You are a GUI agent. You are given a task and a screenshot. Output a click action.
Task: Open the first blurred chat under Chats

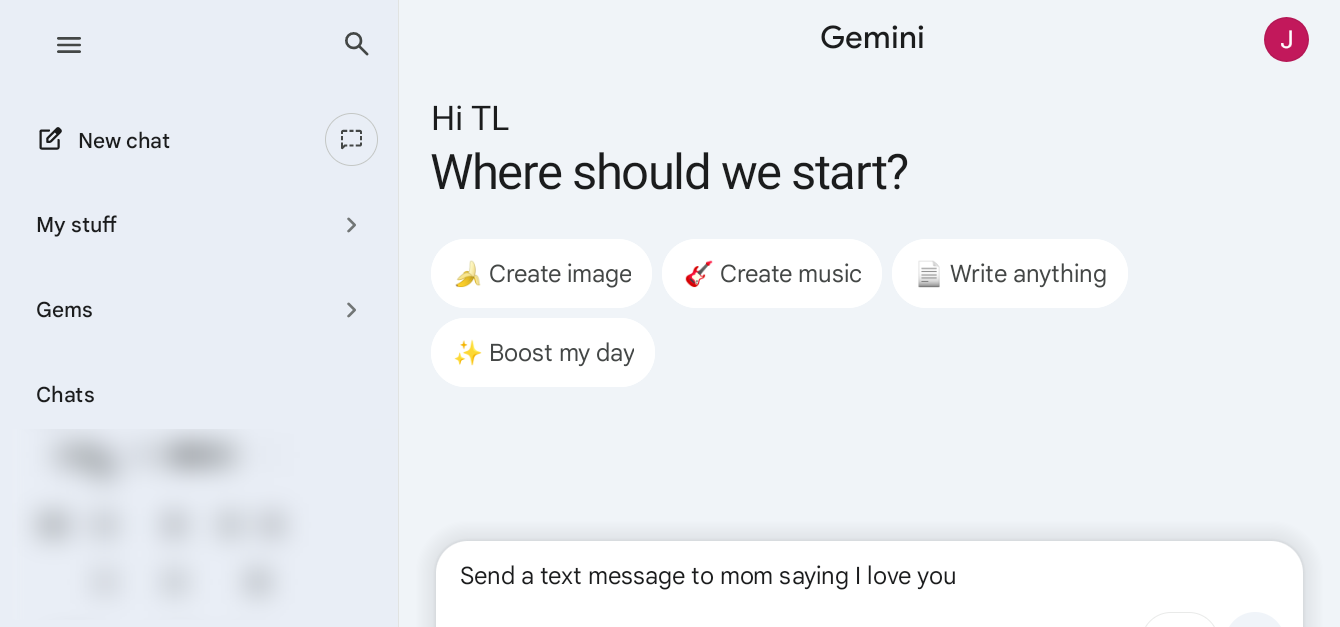point(150,457)
